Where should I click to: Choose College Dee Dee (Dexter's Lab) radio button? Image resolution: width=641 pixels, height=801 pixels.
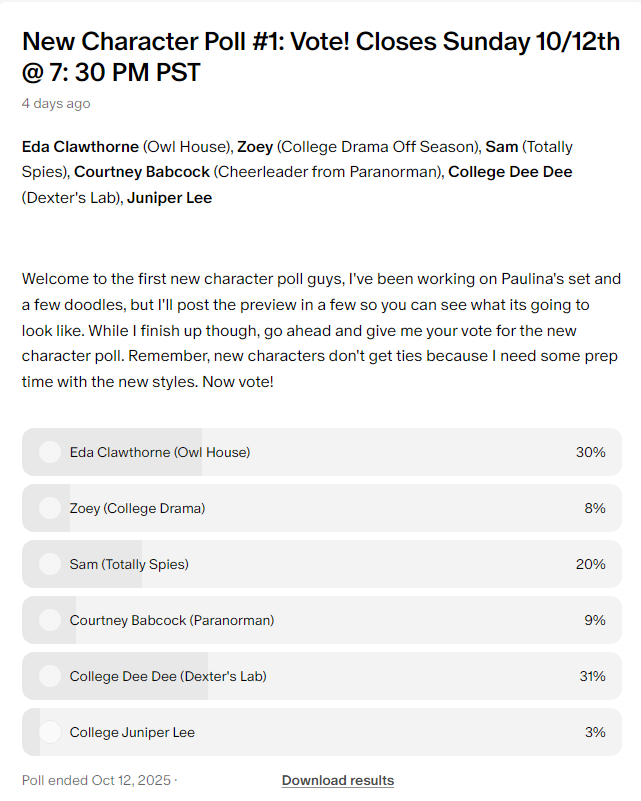tap(50, 676)
